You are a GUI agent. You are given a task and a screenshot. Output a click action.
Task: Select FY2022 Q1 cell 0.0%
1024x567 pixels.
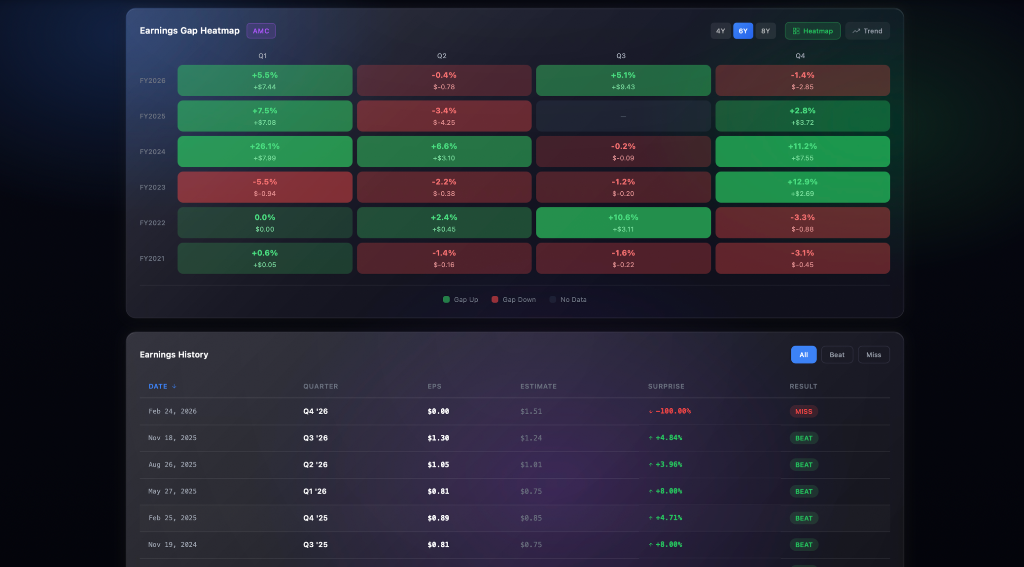[x=264, y=223]
